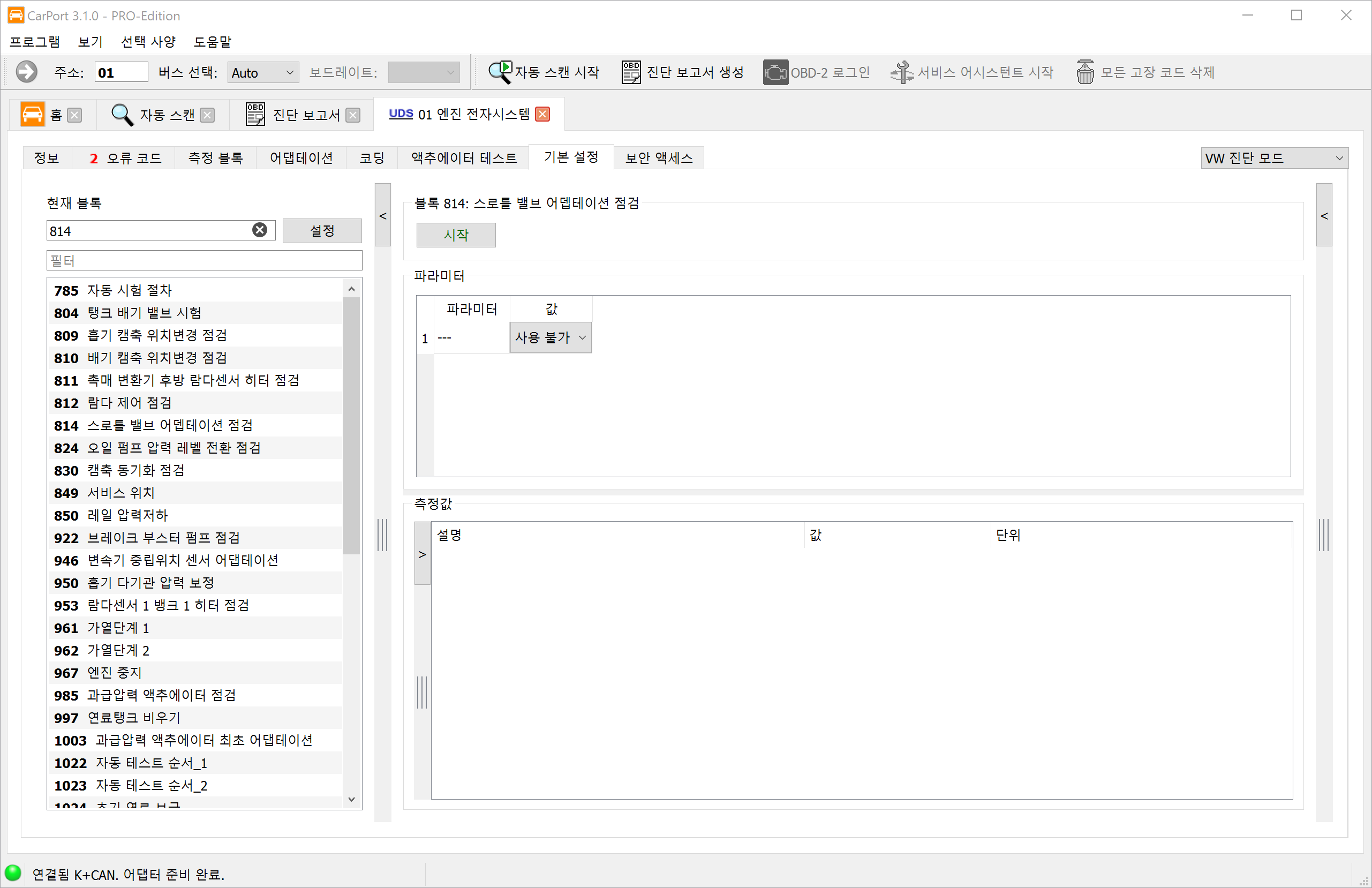Open the 선택 사양 menu
This screenshot has width=1372, height=888.
click(148, 42)
